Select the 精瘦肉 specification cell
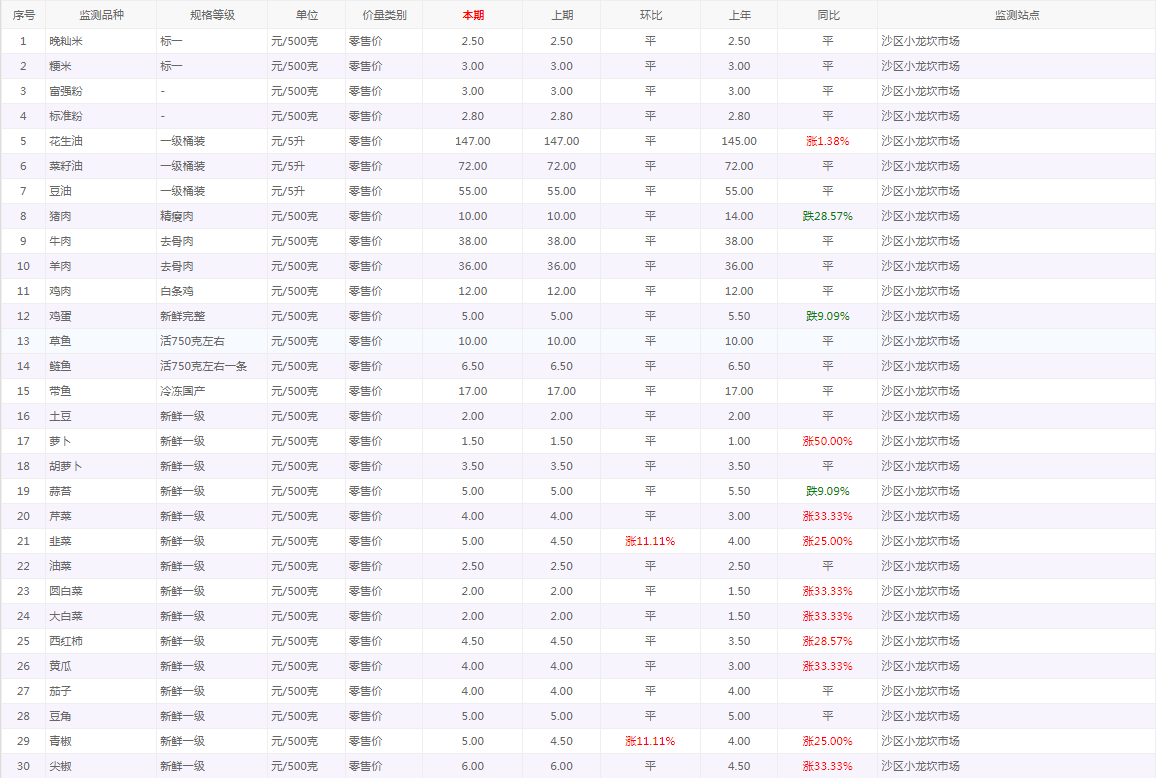Viewport: 1156px width, 778px height. coord(177,216)
